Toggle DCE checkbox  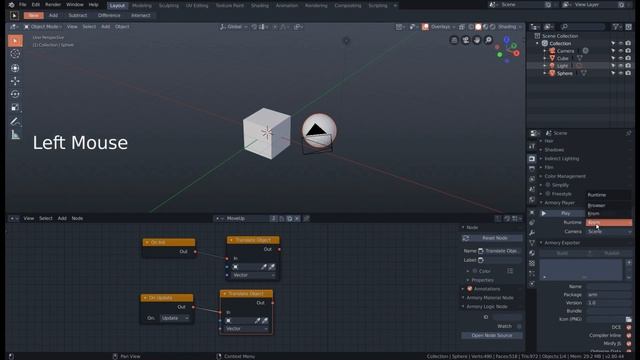629,327
